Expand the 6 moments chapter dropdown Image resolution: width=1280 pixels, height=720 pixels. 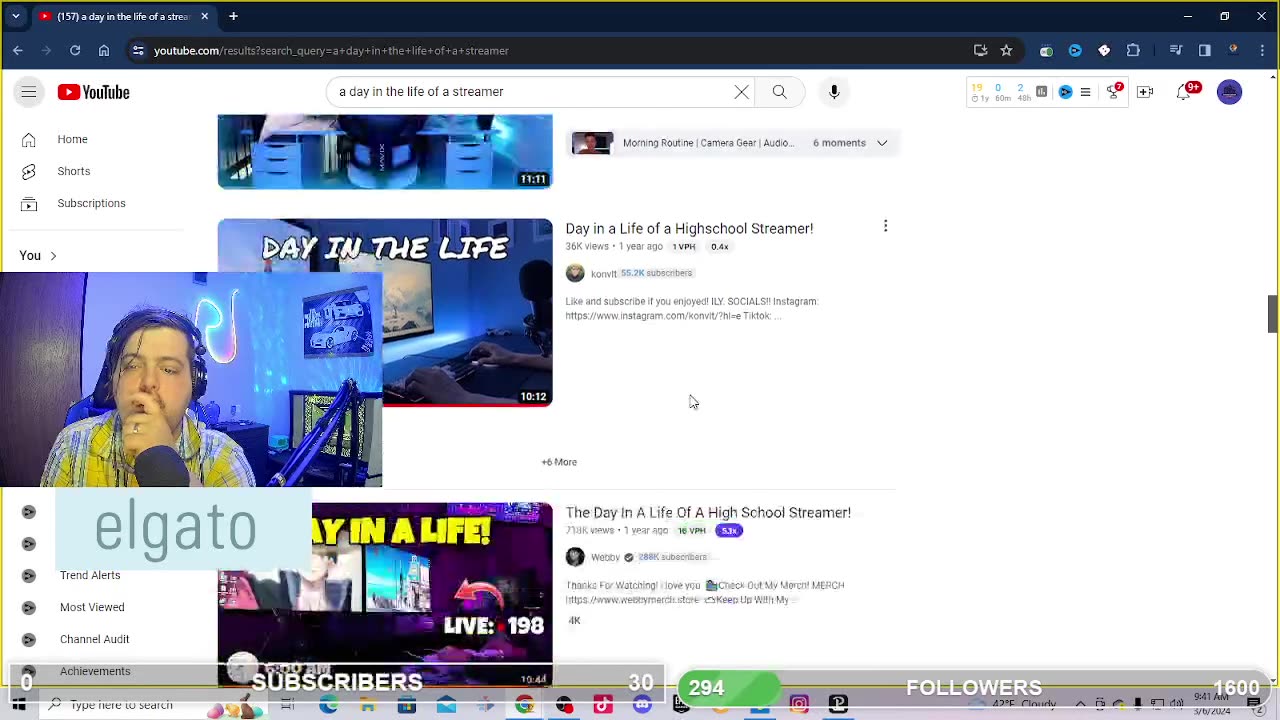click(x=882, y=143)
